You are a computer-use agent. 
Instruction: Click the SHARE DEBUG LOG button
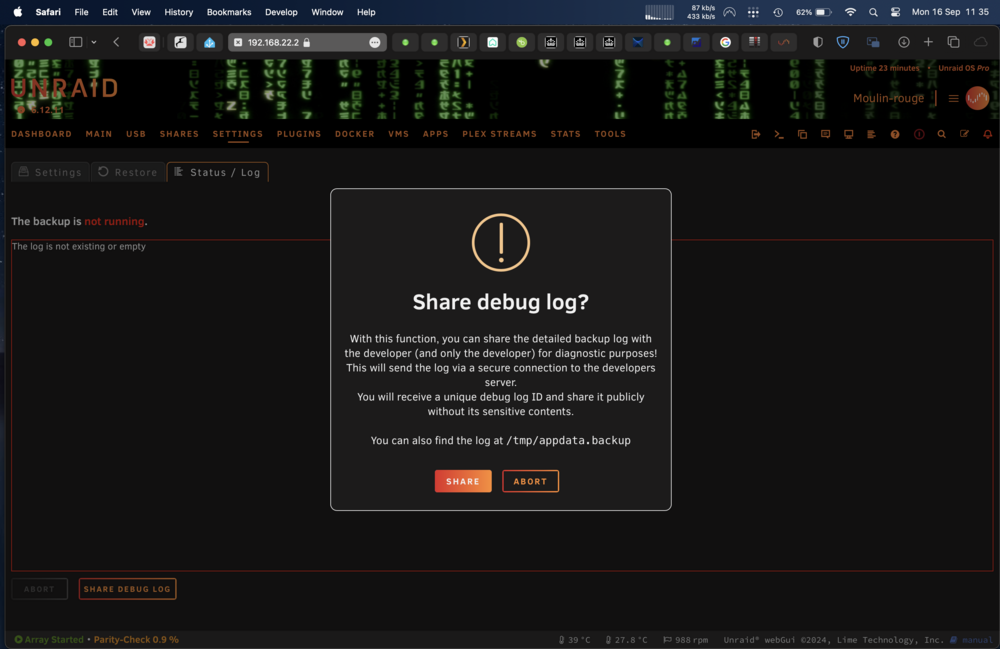click(128, 589)
